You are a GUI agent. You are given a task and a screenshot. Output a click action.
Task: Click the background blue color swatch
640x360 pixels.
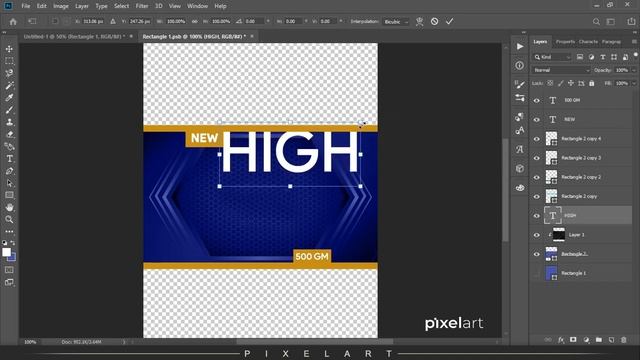click(13, 258)
